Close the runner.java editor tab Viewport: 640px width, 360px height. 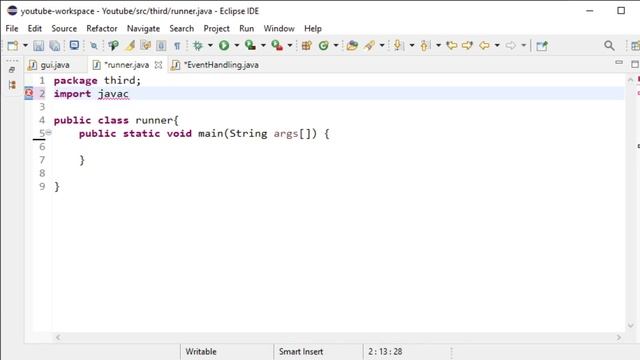click(158, 65)
